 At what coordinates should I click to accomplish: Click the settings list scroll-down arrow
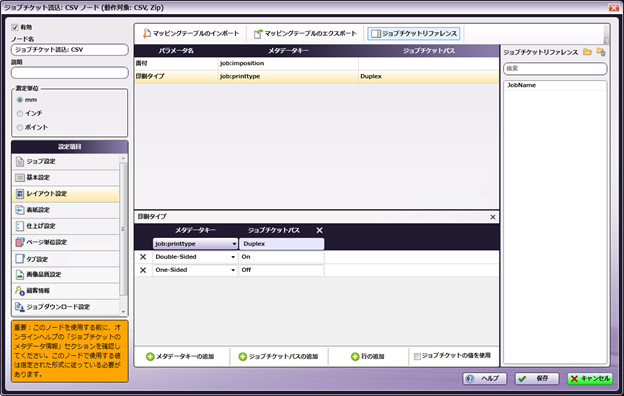point(123,312)
